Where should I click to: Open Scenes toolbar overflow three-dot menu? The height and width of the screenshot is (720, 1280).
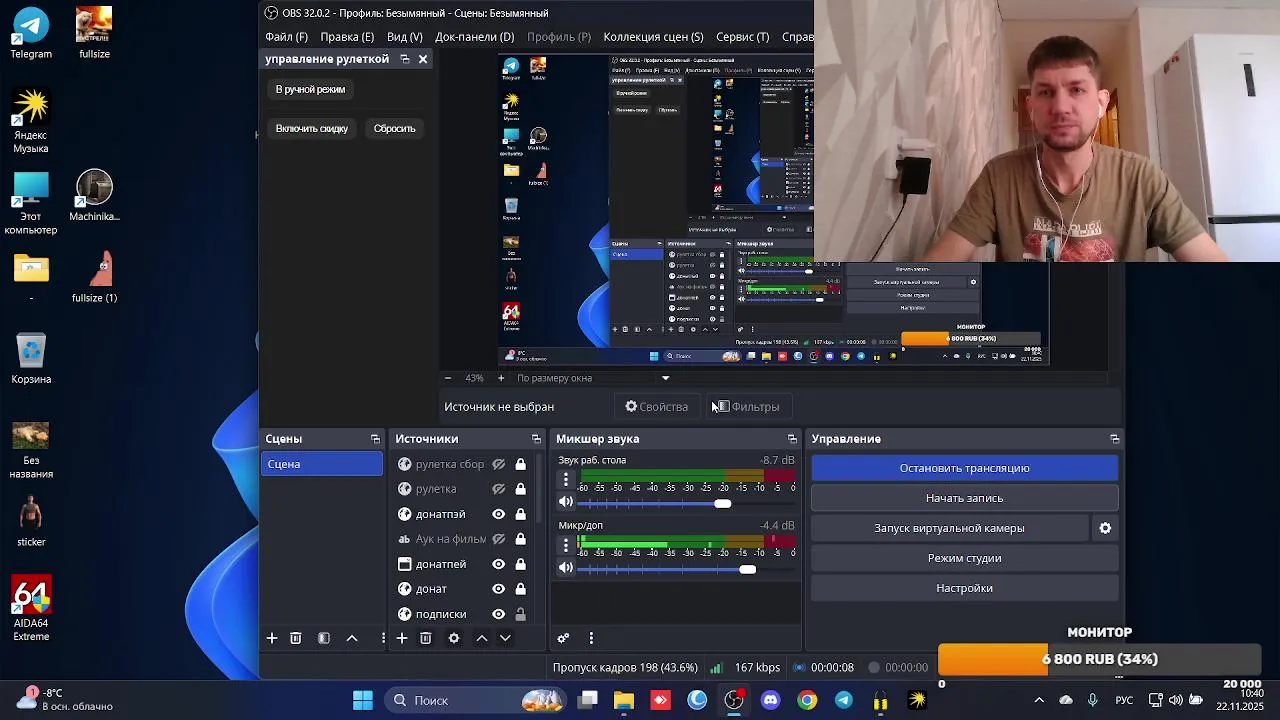(383, 638)
